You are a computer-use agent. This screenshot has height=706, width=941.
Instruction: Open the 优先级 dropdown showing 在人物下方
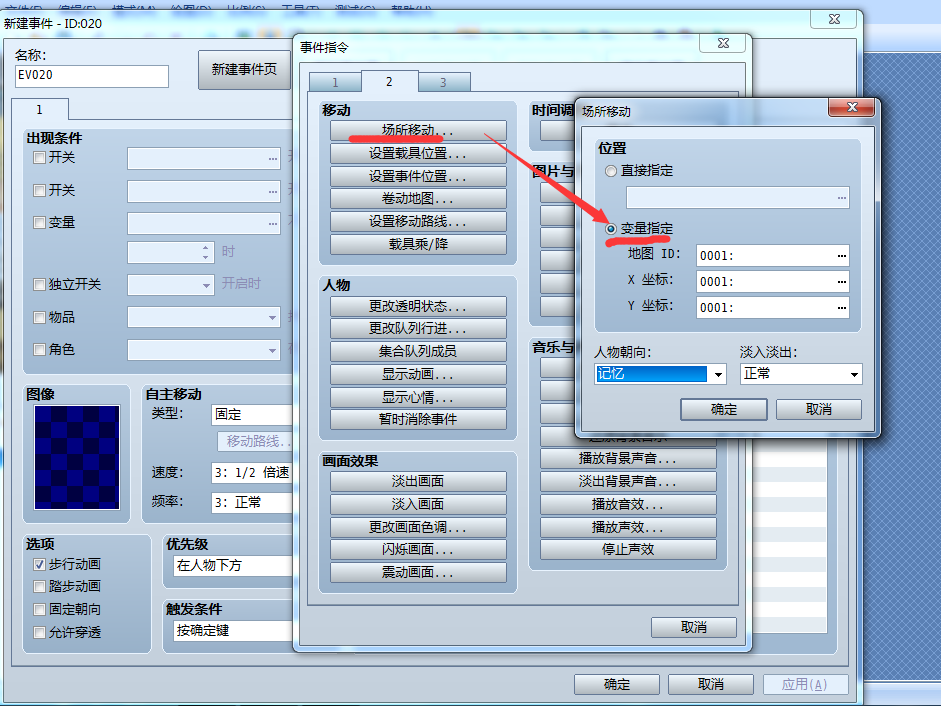point(233,566)
